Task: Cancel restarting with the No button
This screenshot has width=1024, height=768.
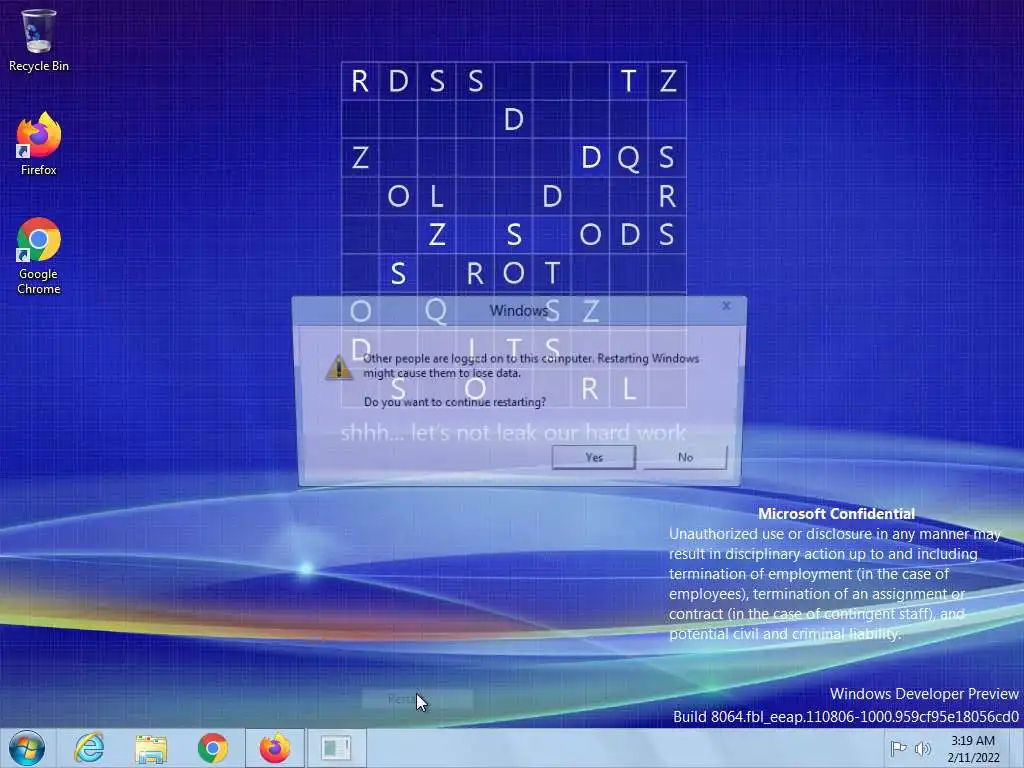Action: click(x=685, y=457)
